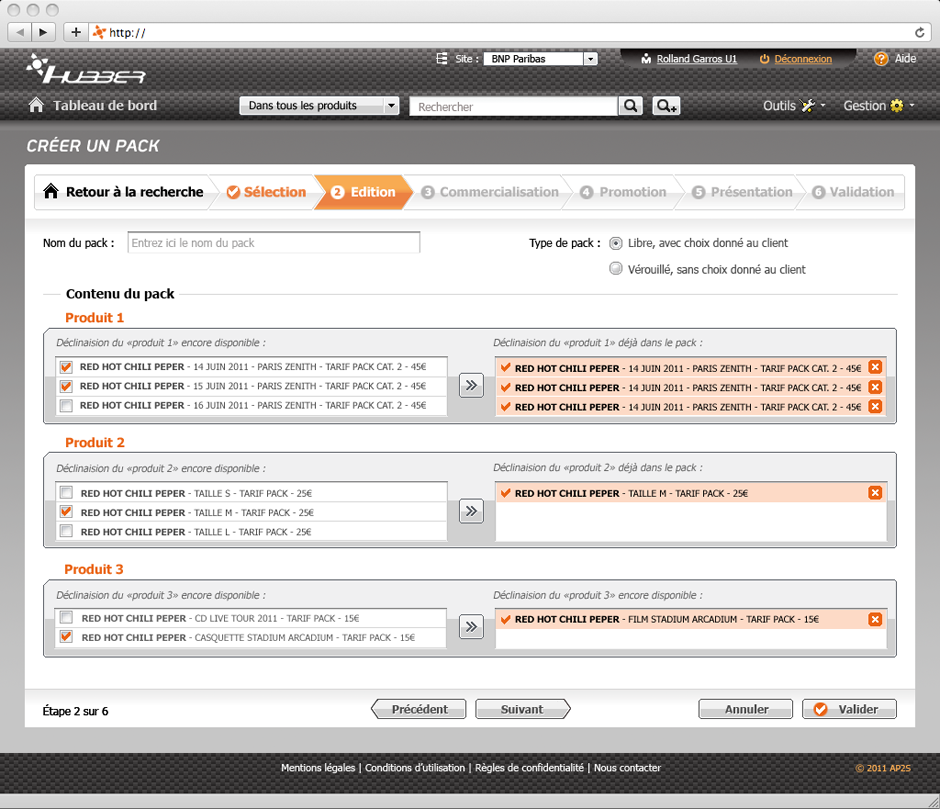Click the Suivant button
Viewport: 940px width, 809px height.
tap(522, 709)
